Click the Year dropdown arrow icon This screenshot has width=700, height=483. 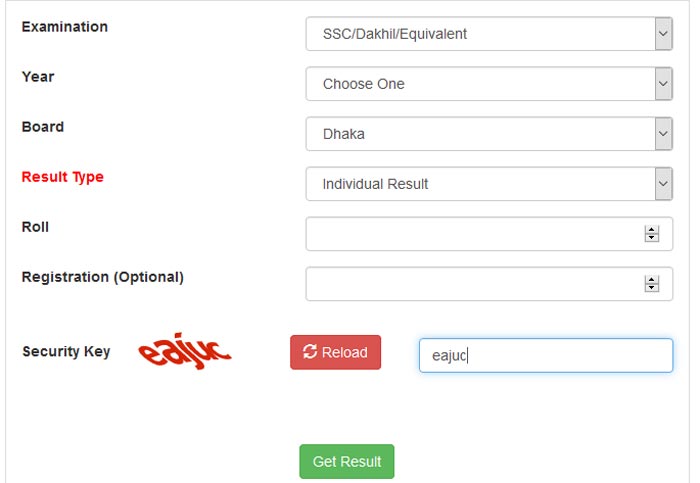point(663,84)
